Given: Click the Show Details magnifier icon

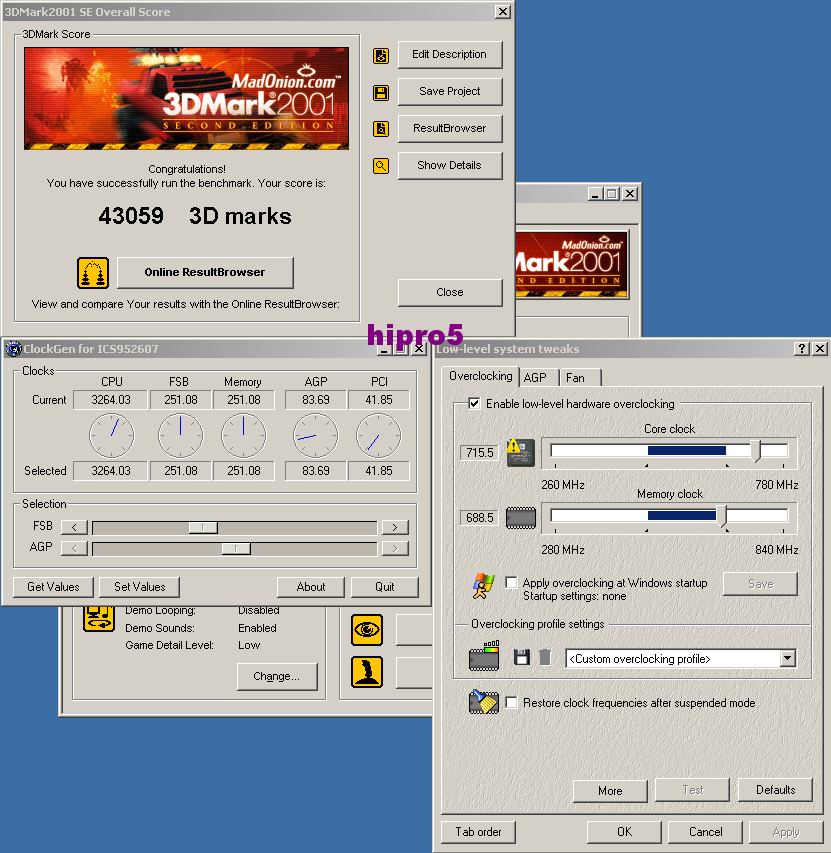Looking at the screenshot, I should coord(381,166).
